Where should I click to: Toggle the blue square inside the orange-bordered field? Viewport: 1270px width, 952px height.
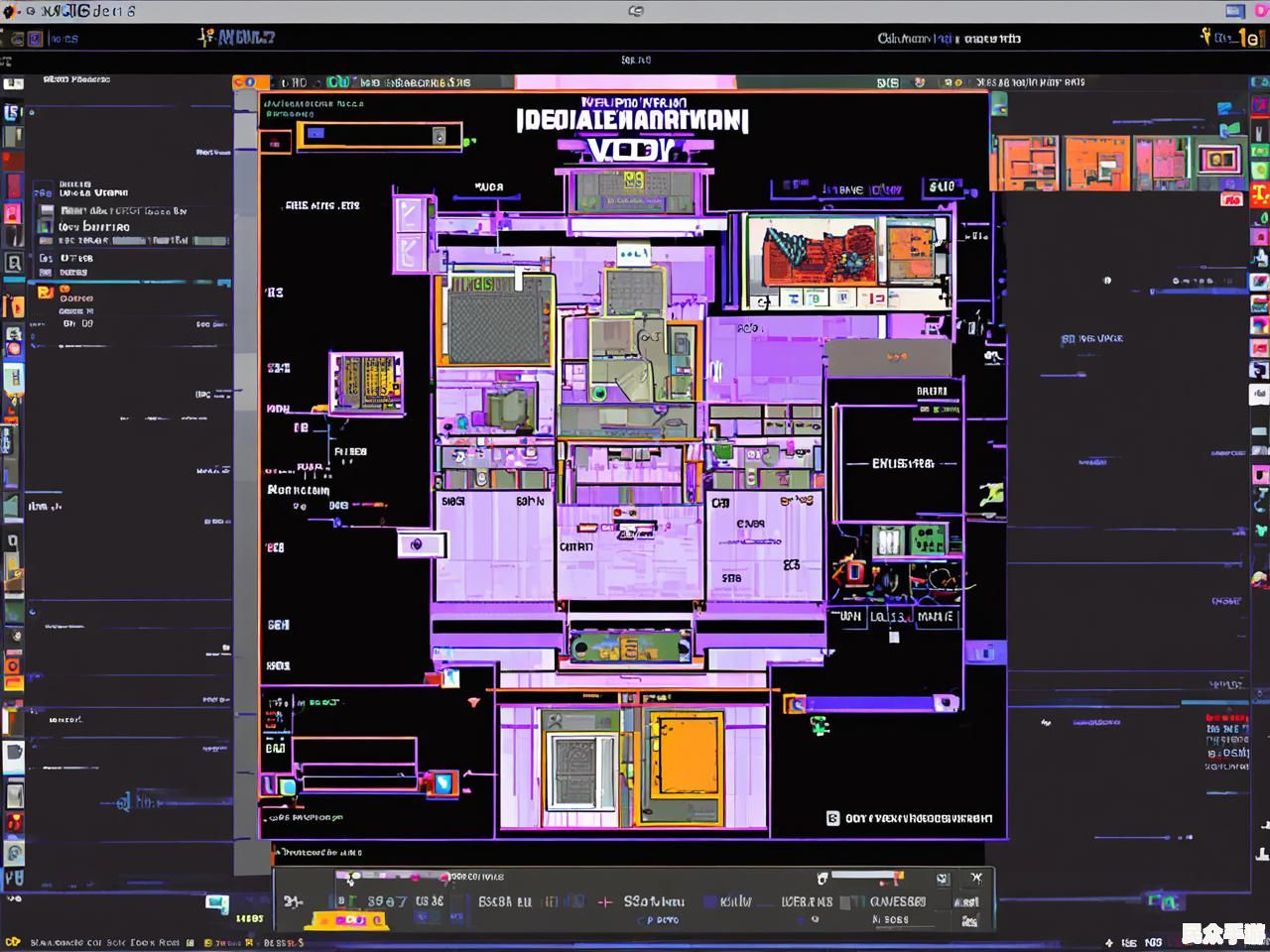point(316,133)
